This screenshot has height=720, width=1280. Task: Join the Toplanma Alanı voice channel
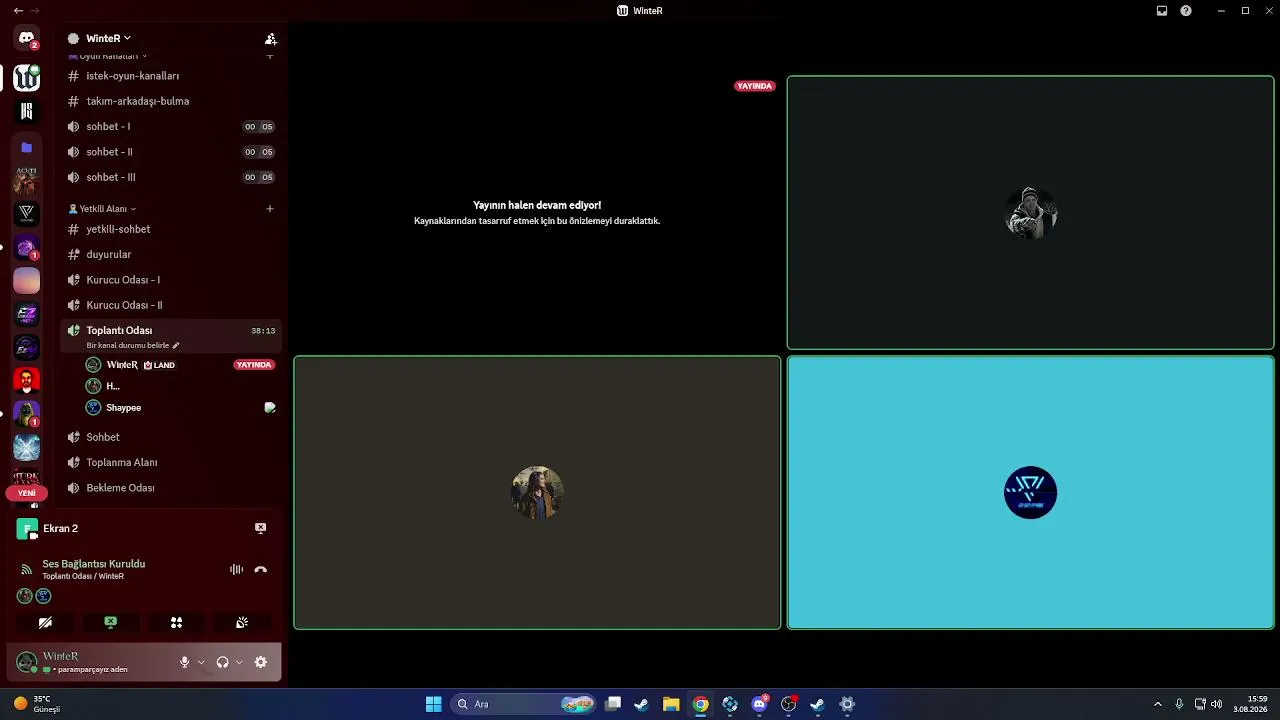pyautogui.click(x=171, y=462)
